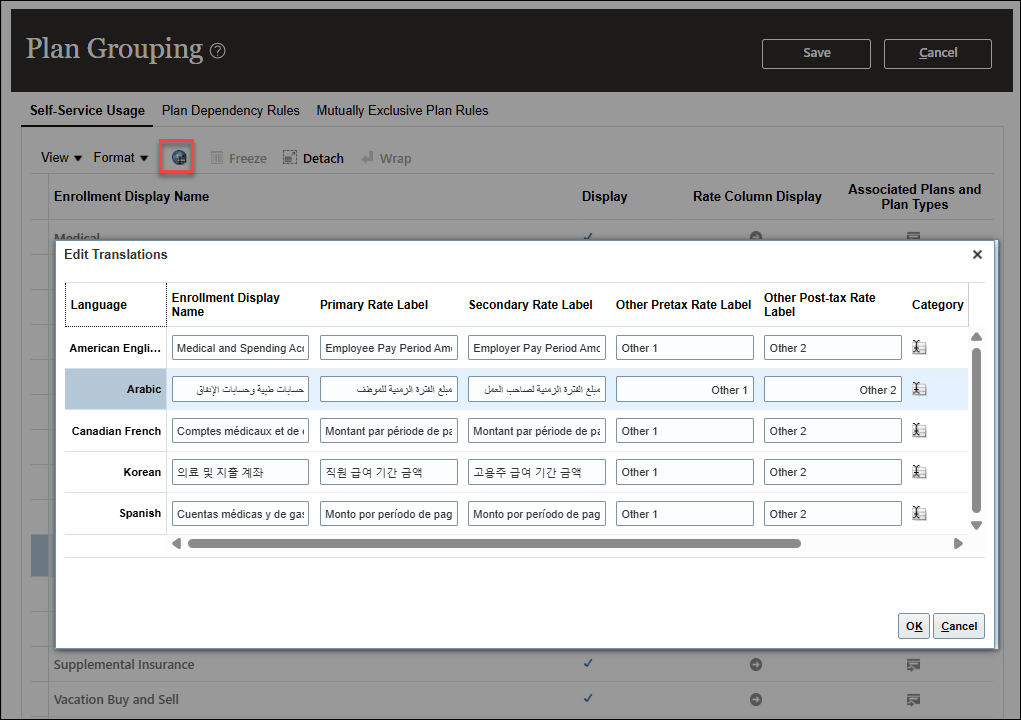Image resolution: width=1021 pixels, height=720 pixels.
Task: Toggle the Display checkmark for Vacation Buy and Sell
Action: pyautogui.click(x=588, y=698)
